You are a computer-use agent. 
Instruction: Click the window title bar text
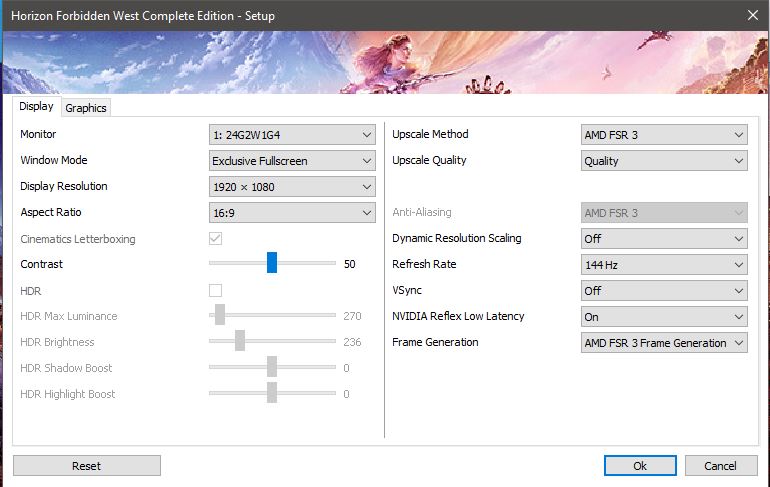pyautogui.click(x=143, y=16)
